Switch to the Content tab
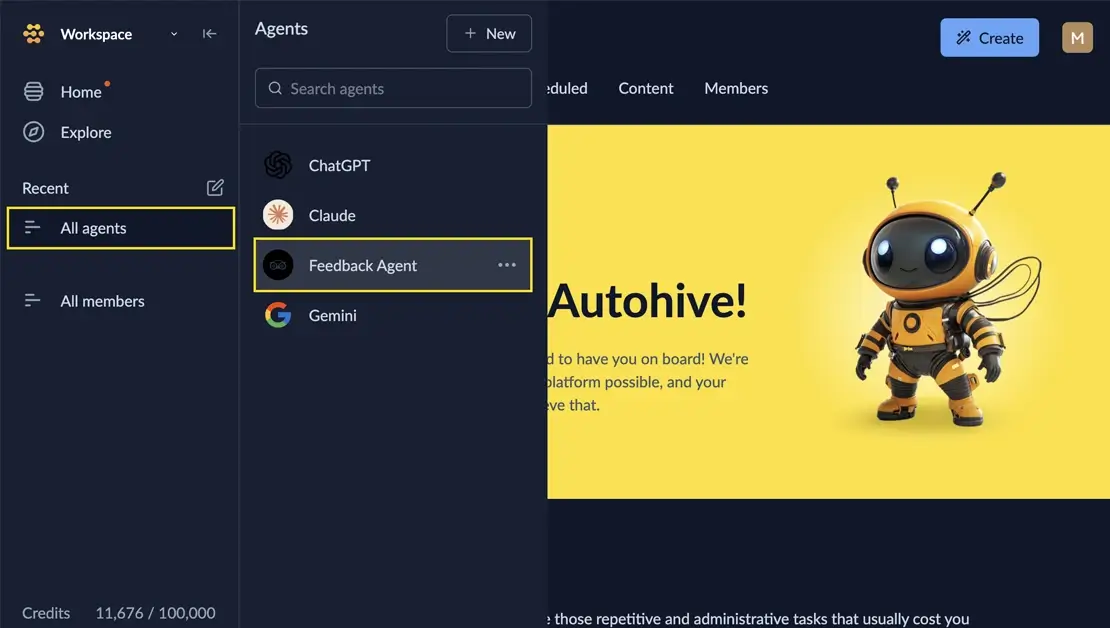 pyautogui.click(x=646, y=89)
